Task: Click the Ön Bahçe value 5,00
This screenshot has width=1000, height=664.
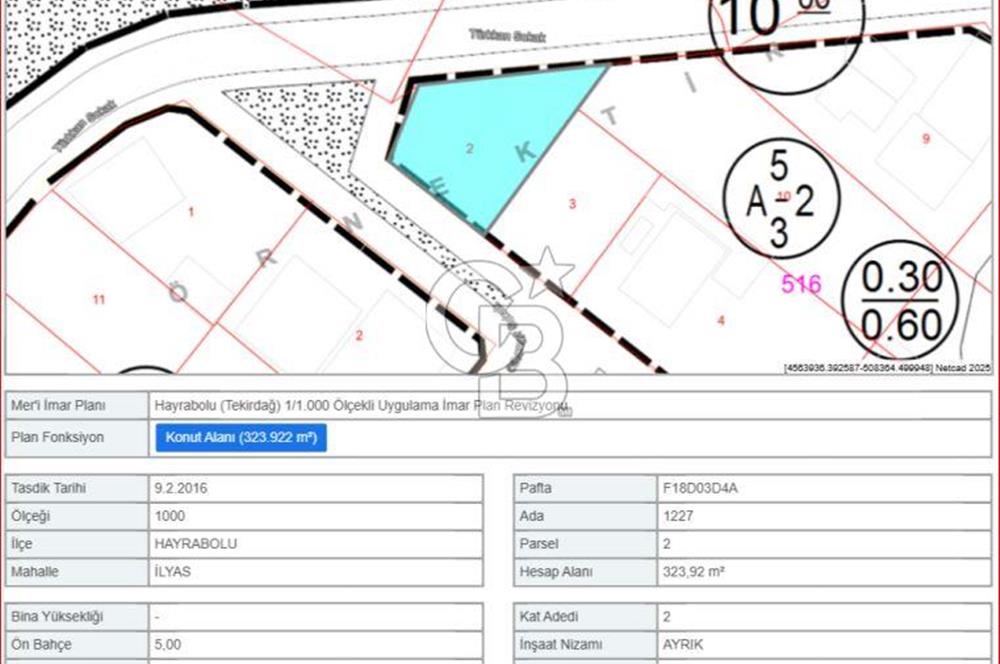Action: click(x=168, y=645)
